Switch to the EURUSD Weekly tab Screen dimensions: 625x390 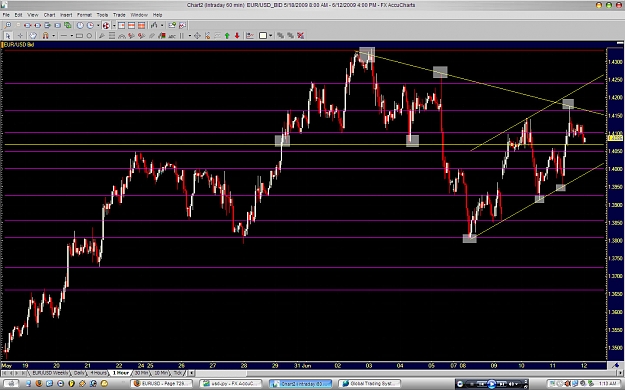50,373
